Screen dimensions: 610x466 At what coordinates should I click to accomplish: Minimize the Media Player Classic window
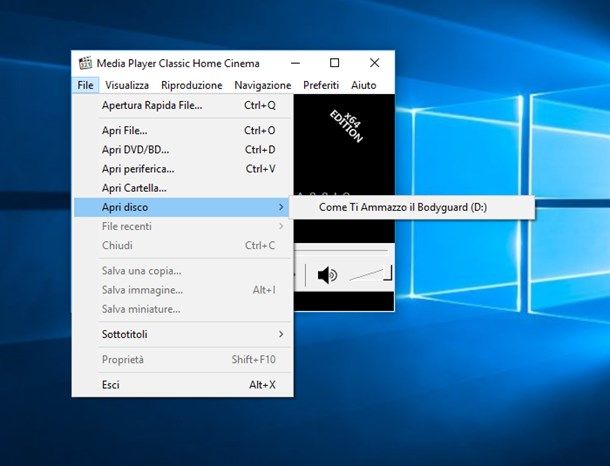(x=294, y=63)
